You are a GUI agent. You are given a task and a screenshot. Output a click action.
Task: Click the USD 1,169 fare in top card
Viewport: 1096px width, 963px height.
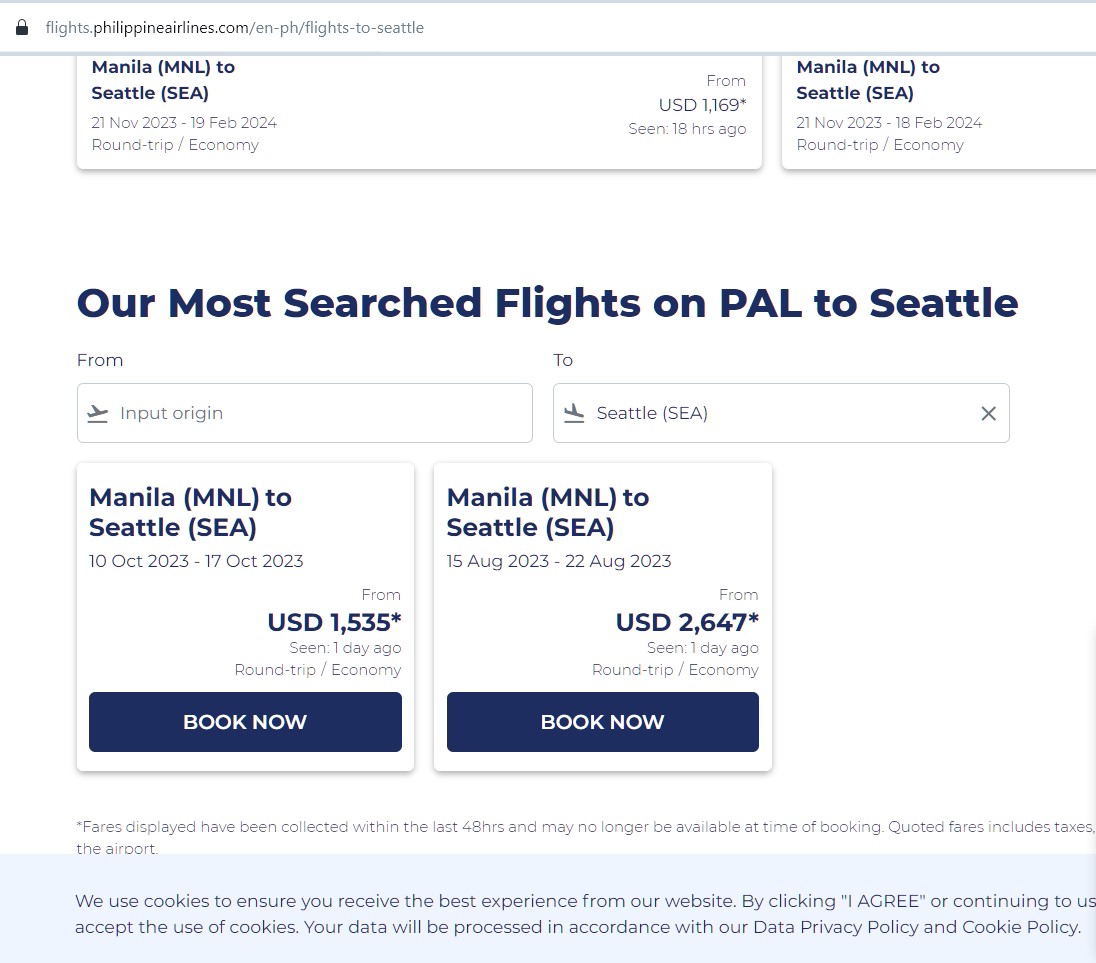click(702, 105)
